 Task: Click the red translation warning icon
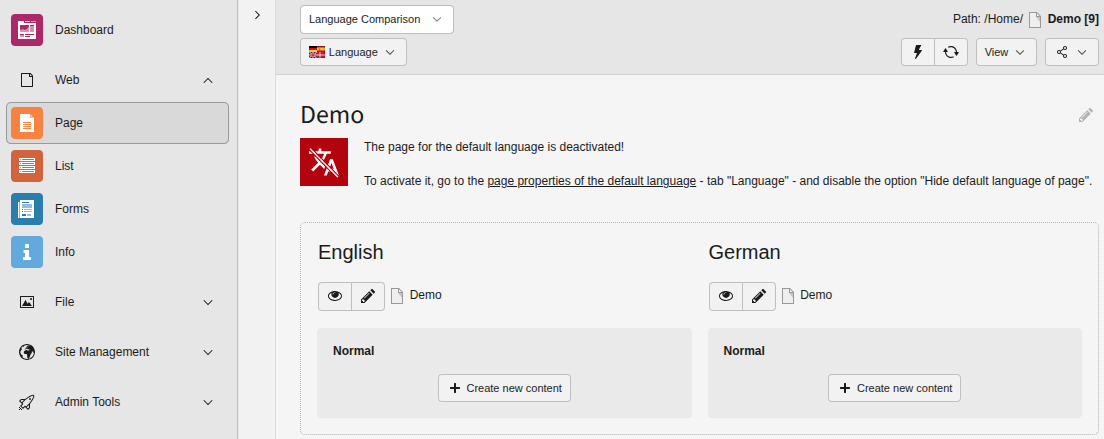click(324, 162)
